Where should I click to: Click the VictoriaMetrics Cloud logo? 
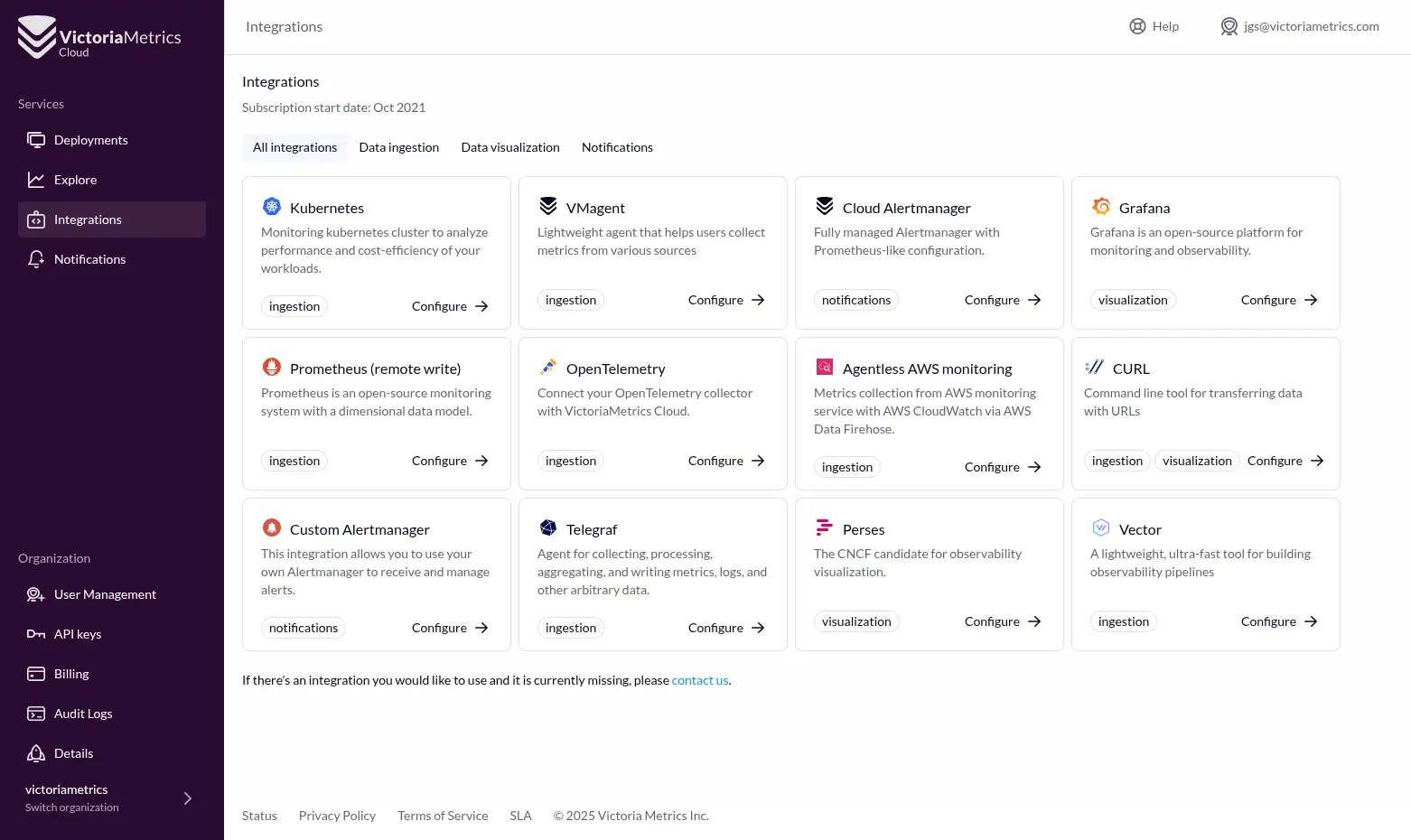pyautogui.click(x=99, y=37)
